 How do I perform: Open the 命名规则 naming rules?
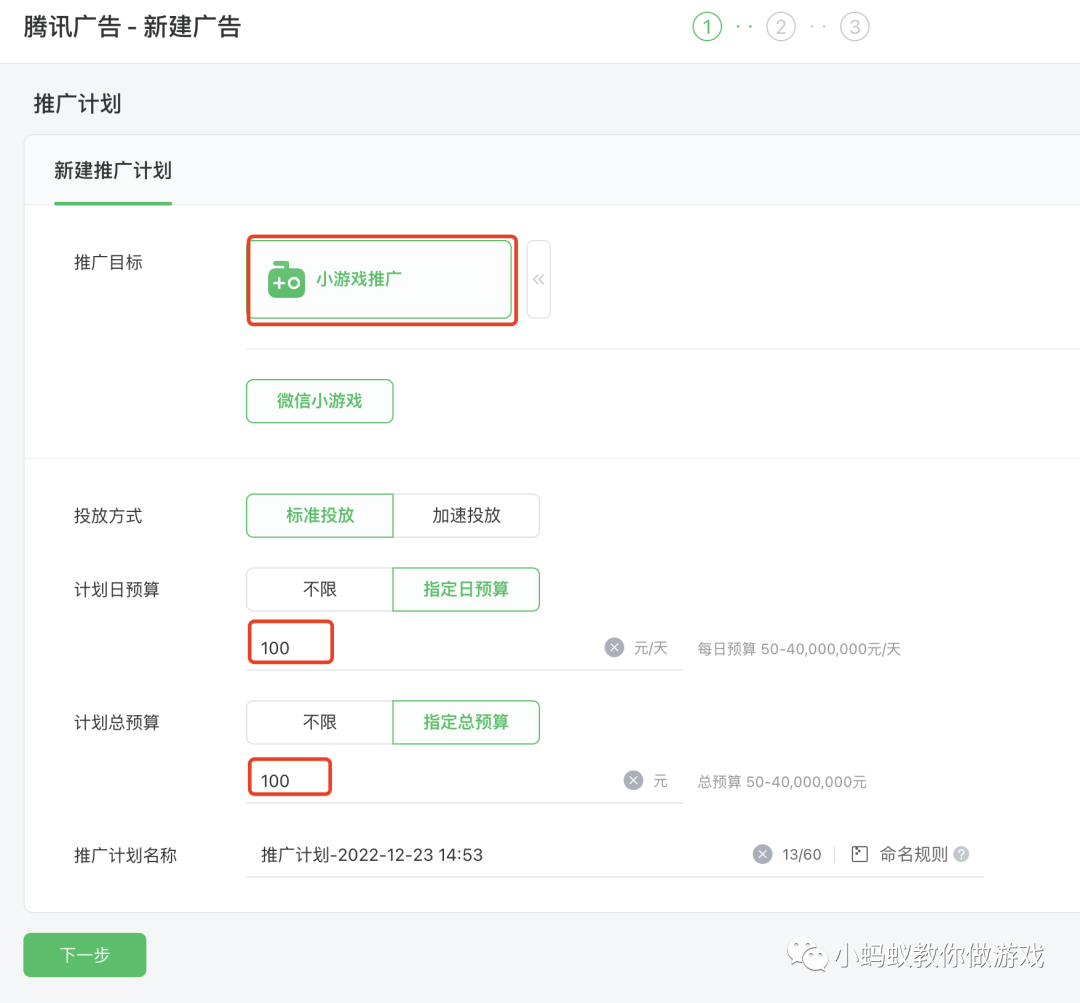click(x=913, y=854)
